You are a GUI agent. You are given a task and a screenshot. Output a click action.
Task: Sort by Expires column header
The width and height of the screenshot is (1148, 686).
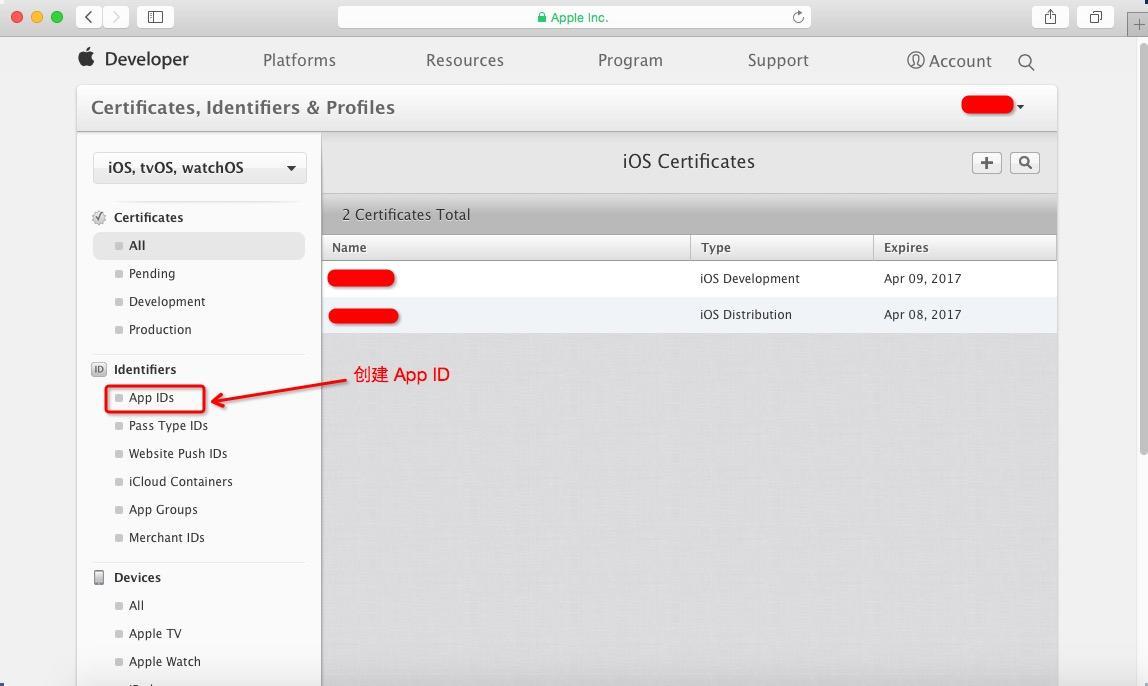point(965,247)
